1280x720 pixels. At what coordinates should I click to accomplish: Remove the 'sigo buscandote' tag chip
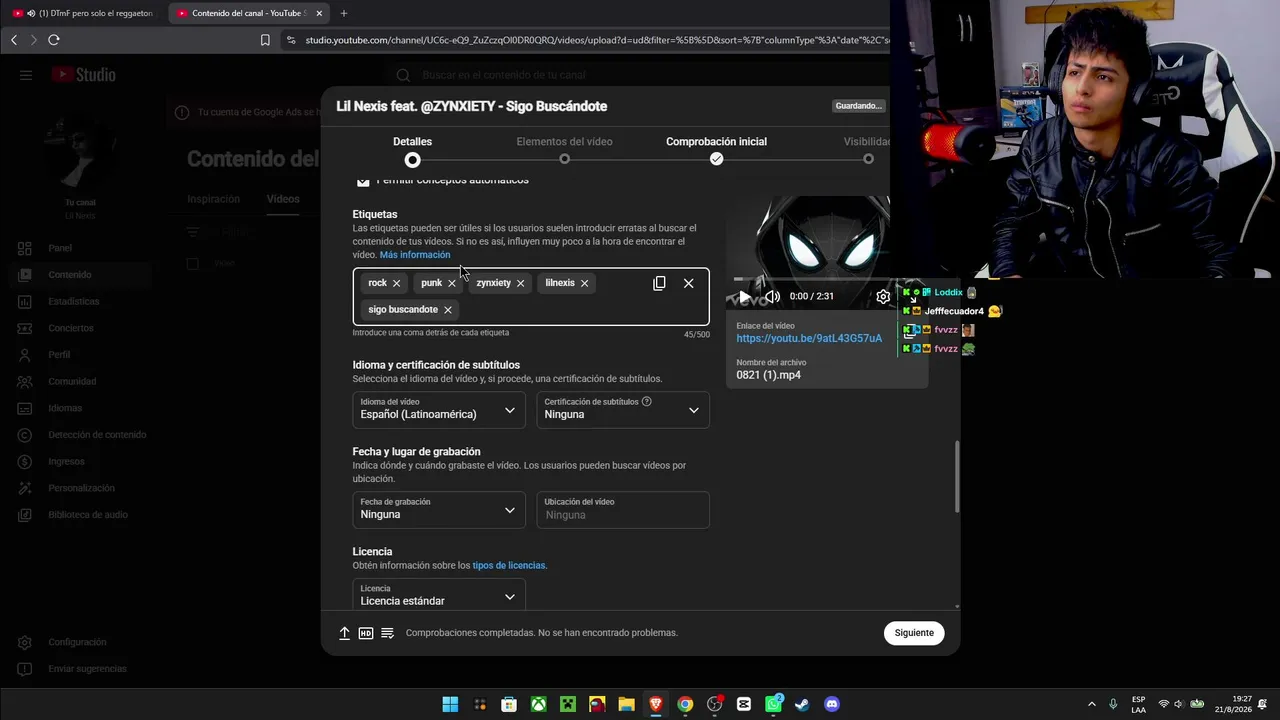pyautogui.click(x=448, y=310)
